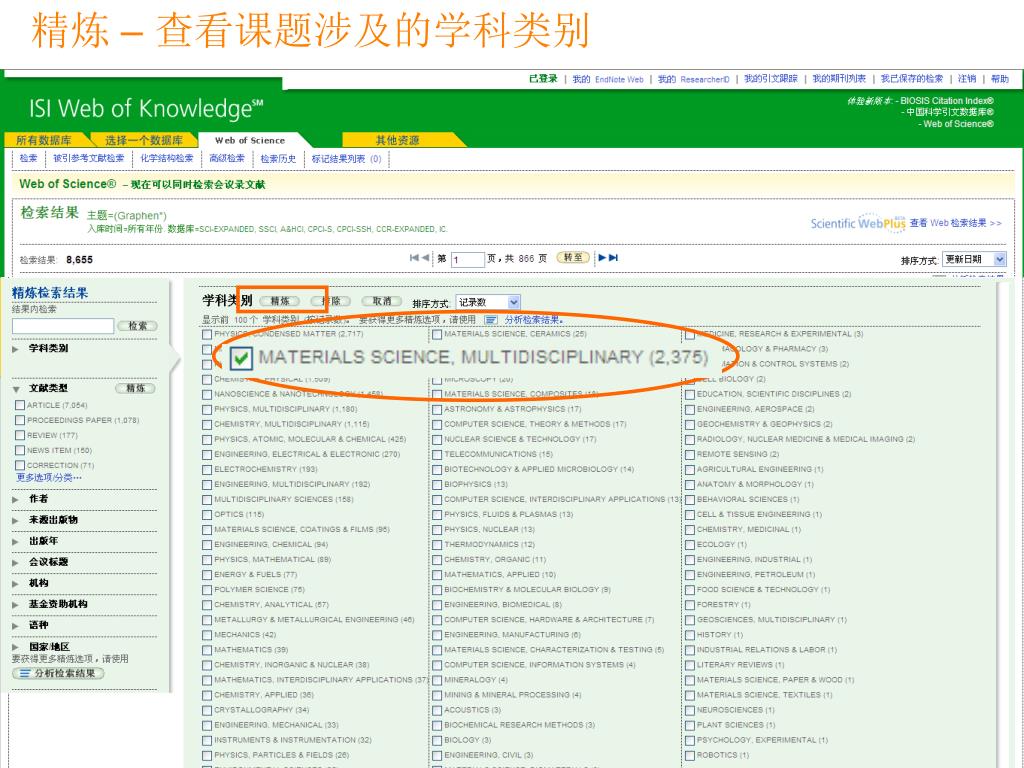
Task: Go to next results page icon
Action: [x=602, y=258]
